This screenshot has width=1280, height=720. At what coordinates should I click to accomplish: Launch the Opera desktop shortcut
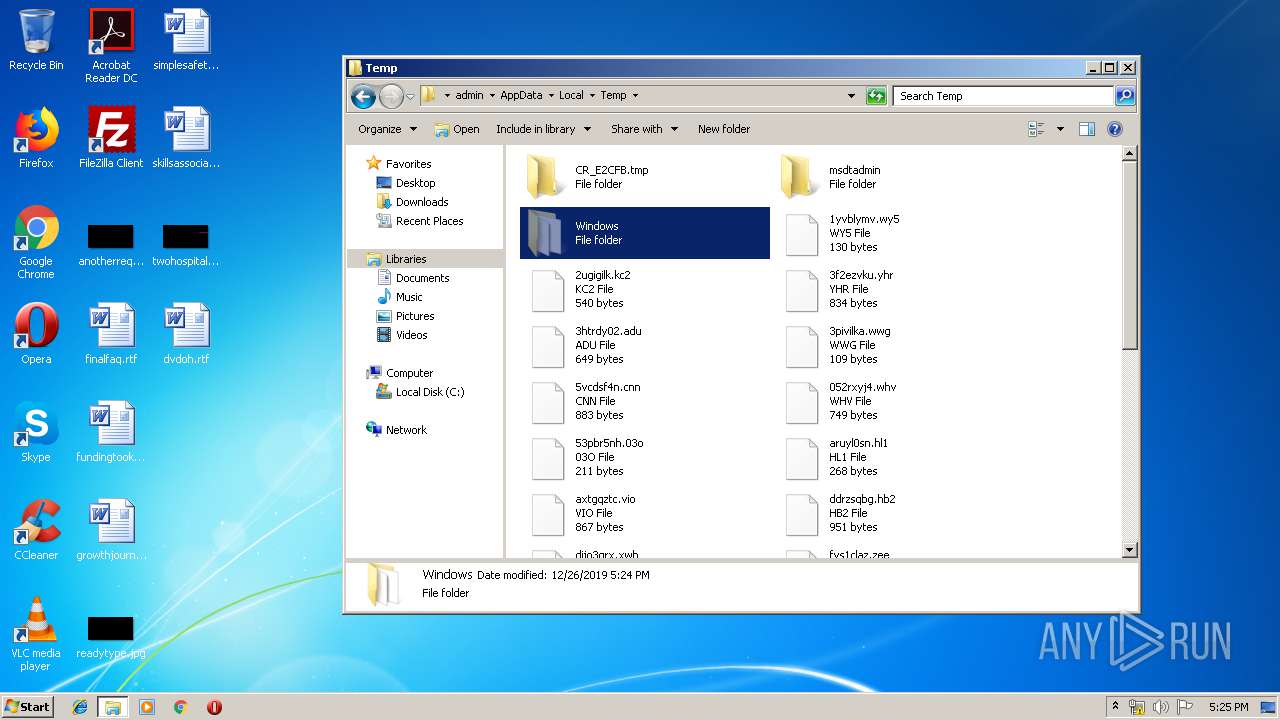coord(36,333)
